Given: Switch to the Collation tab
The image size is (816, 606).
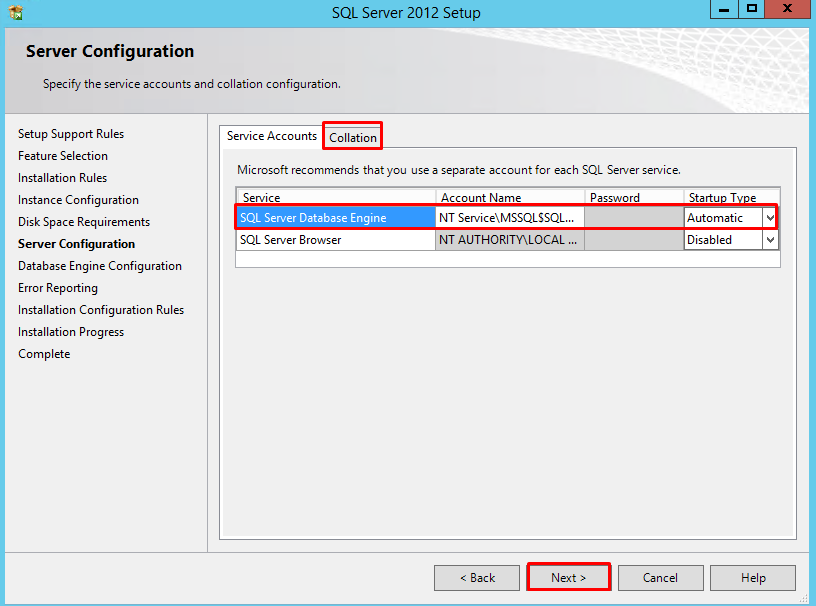Looking at the screenshot, I should coord(352,137).
